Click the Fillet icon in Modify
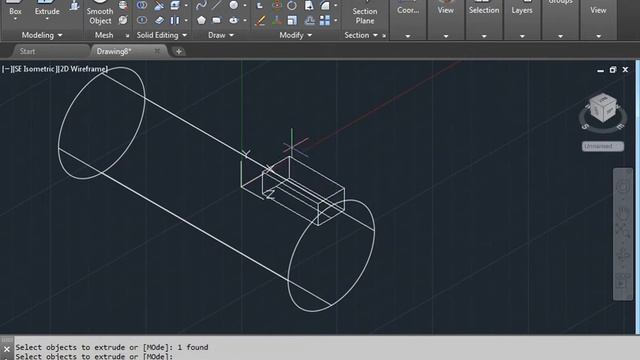Screen dimensions: 640x360 pyautogui.click(x=325, y=5)
